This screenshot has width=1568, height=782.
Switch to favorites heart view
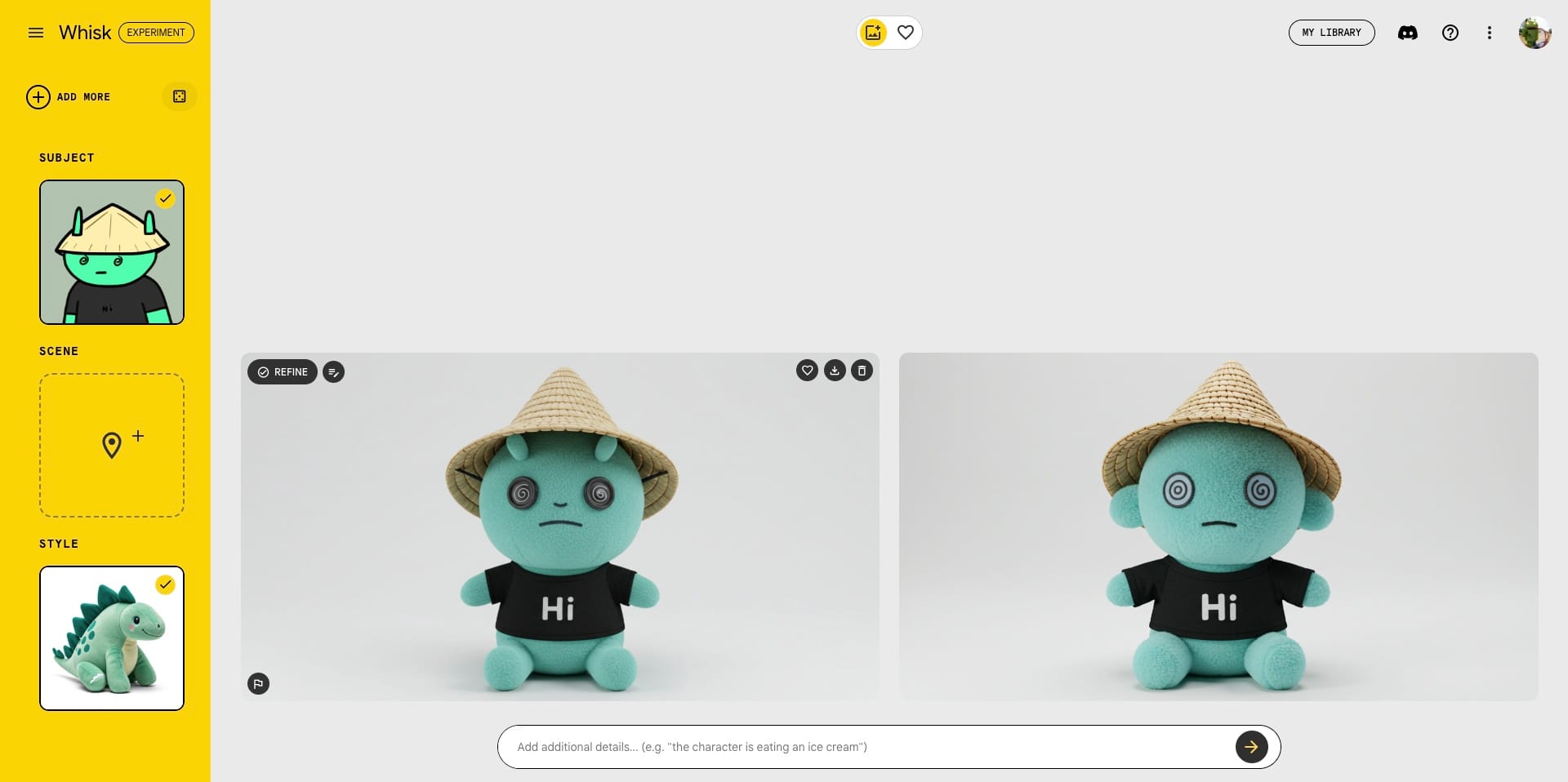[x=905, y=33]
